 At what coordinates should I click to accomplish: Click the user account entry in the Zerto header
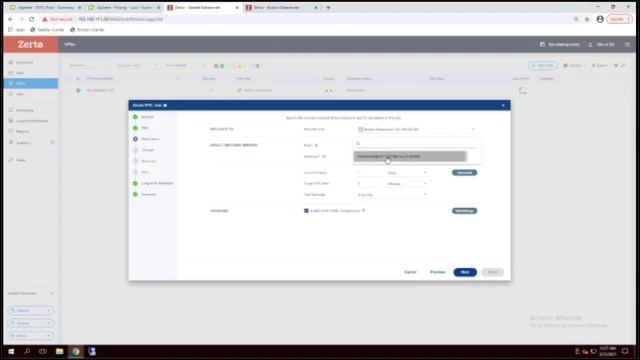pyautogui.click(x=601, y=44)
